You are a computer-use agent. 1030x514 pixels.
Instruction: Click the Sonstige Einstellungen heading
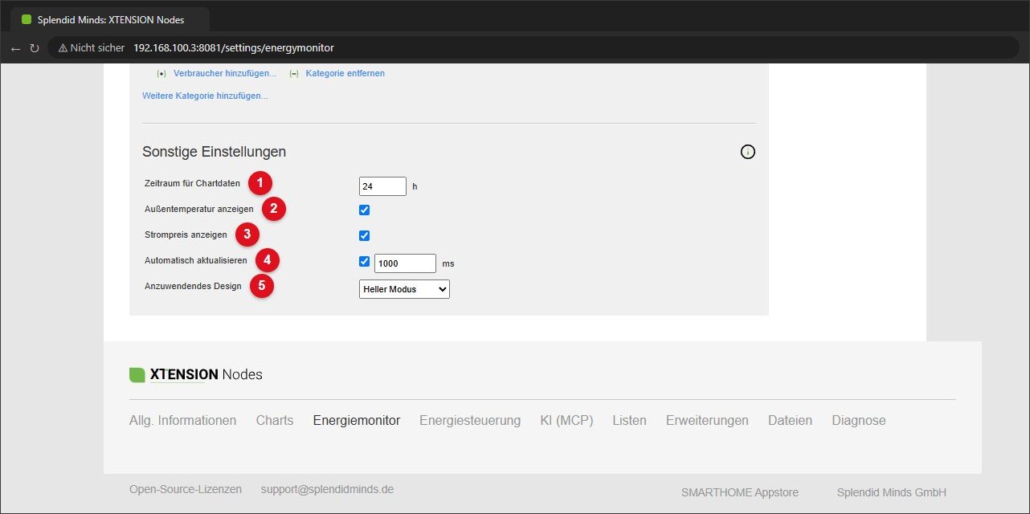tap(214, 152)
